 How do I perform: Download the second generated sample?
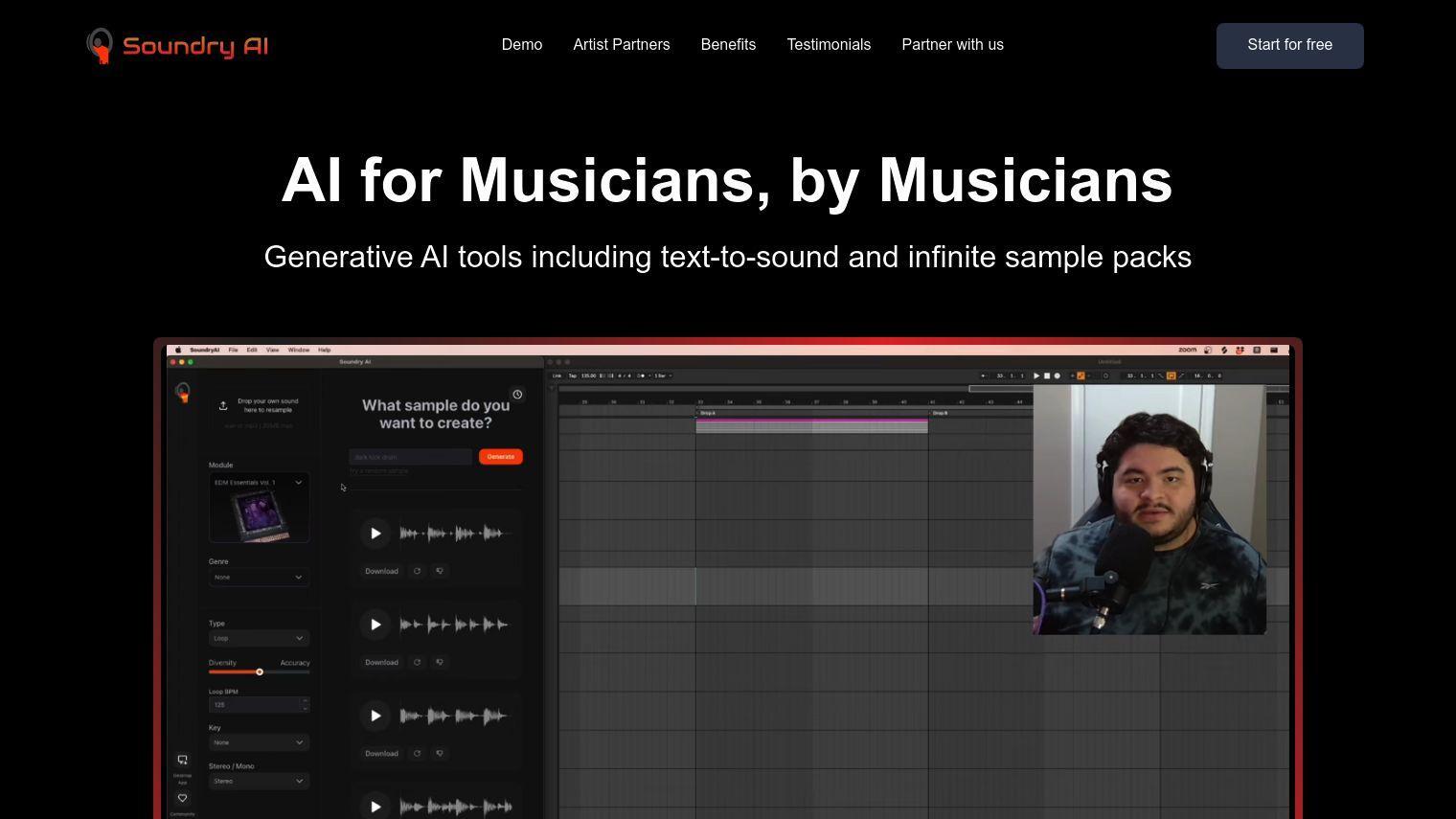click(381, 662)
